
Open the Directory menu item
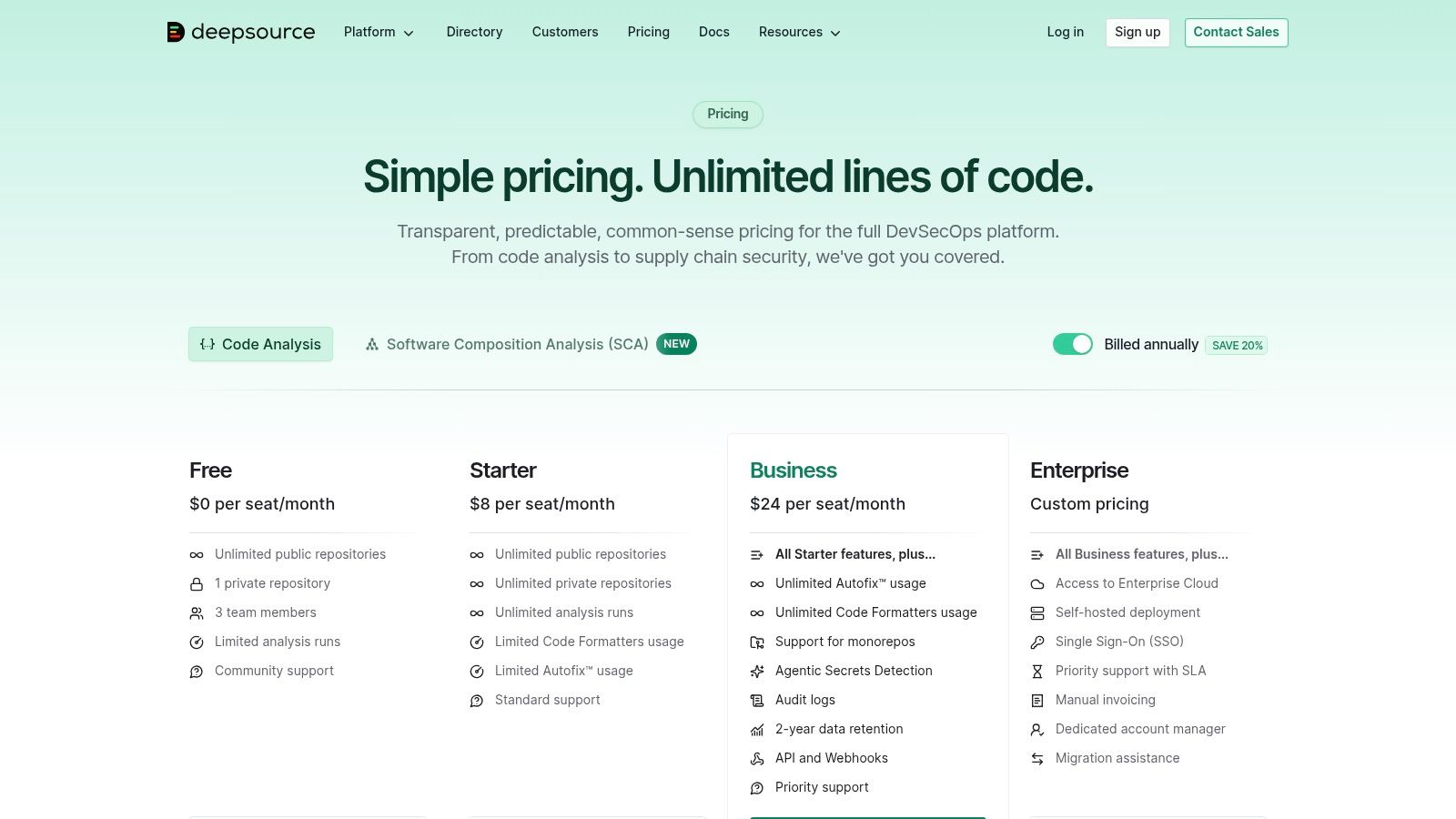474,33
